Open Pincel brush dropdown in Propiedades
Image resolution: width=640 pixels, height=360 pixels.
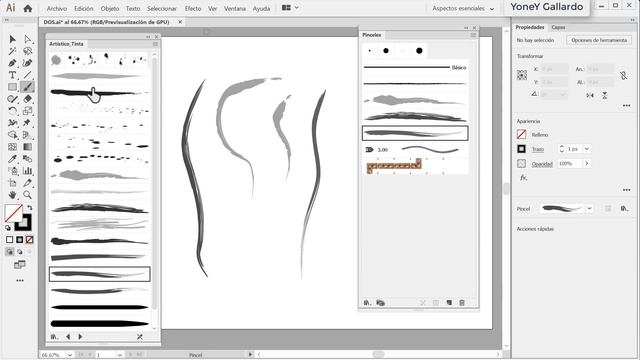point(589,208)
